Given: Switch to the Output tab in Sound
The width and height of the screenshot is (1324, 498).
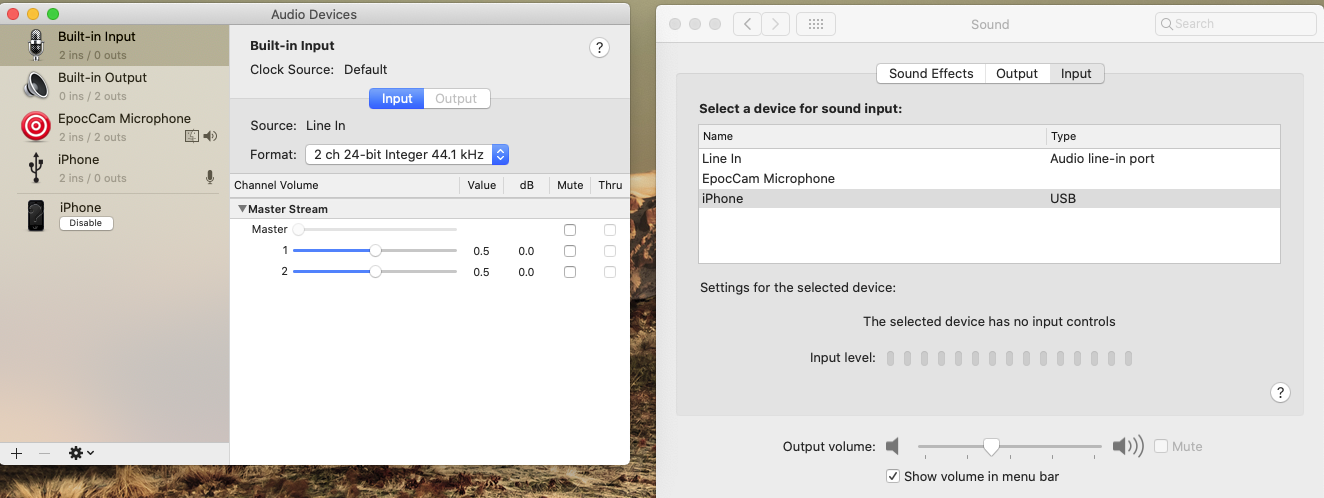Looking at the screenshot, I should tap(1017, 73).
